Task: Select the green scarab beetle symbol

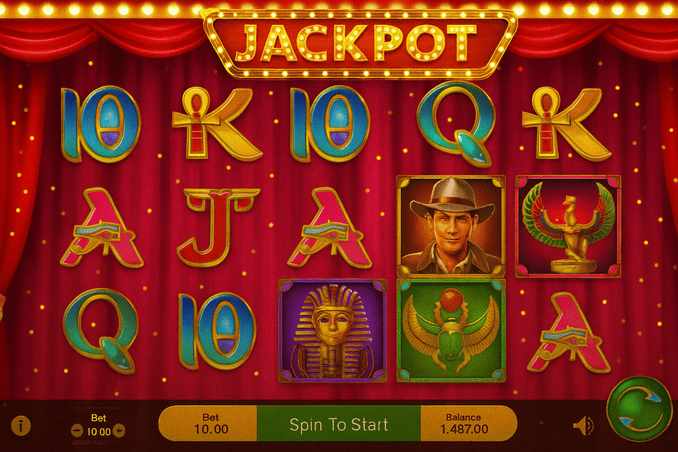Action: tap(451, 331)
